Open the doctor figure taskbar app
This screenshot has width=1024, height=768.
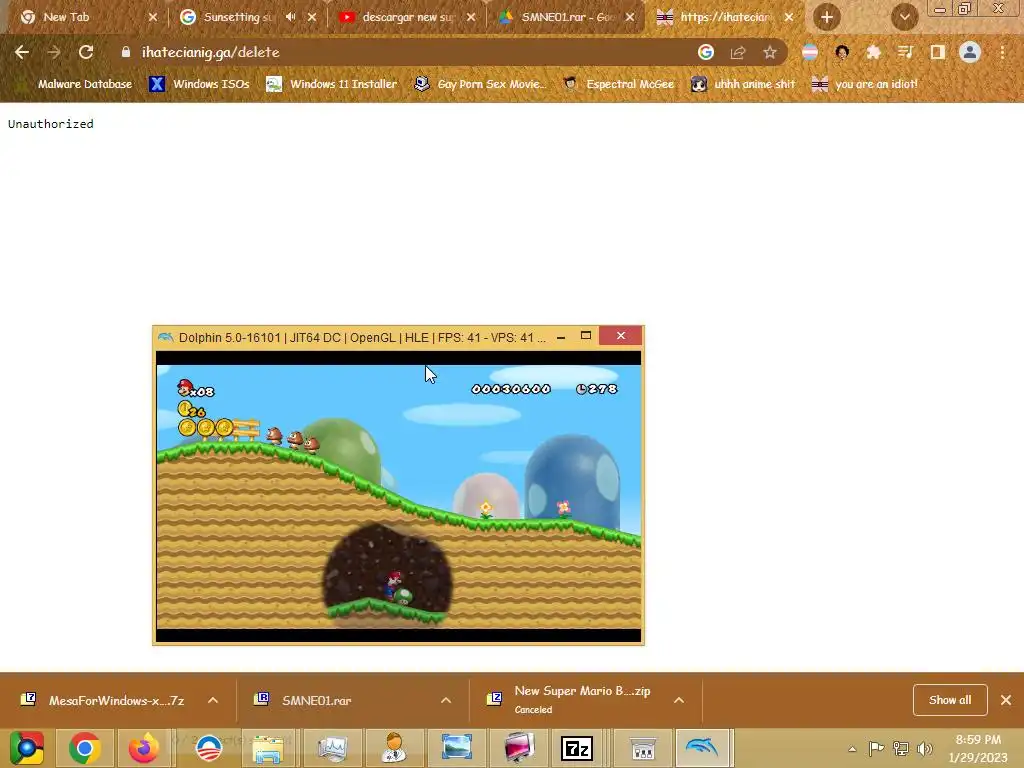(394, 748)
